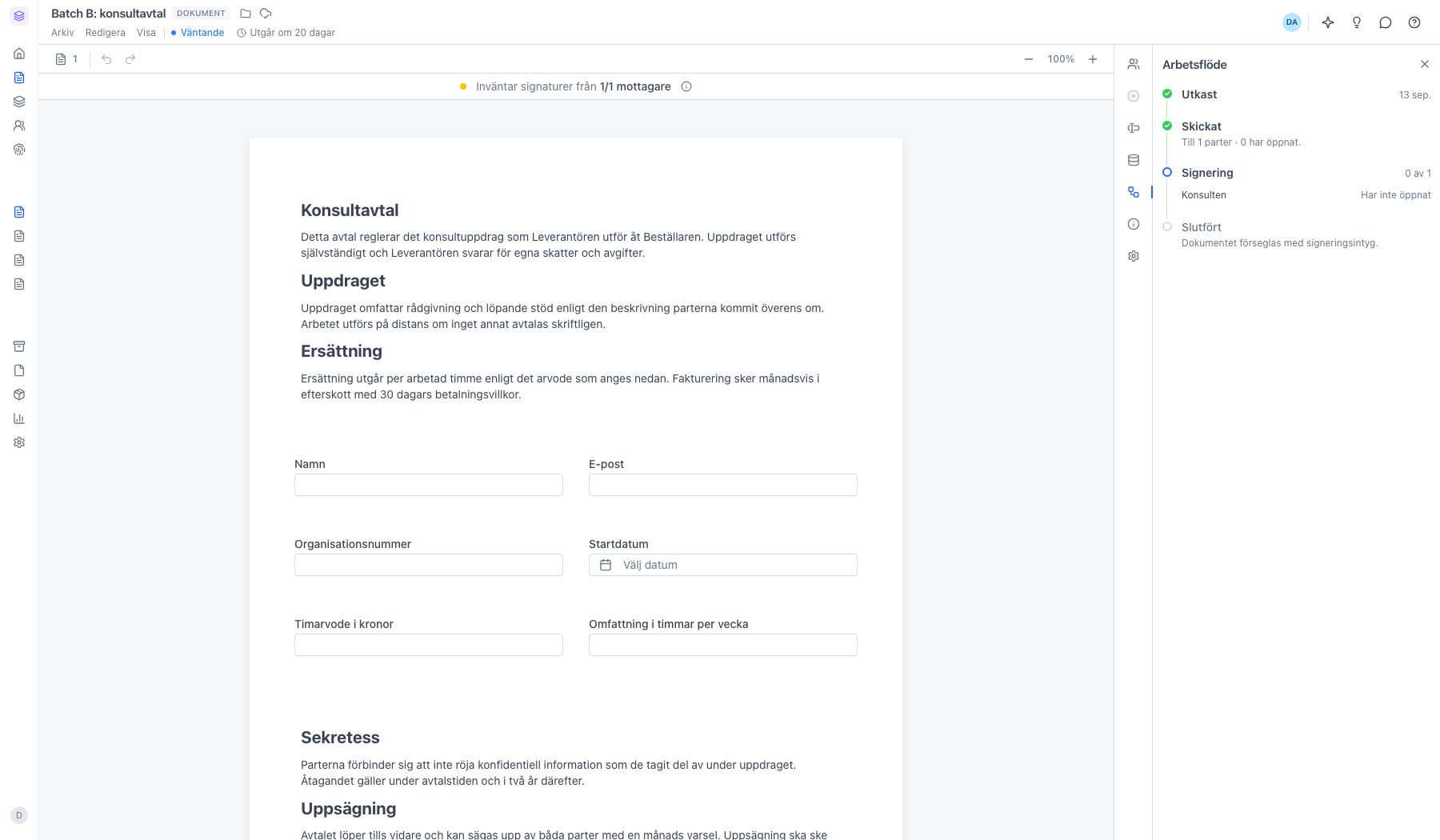Click the Timarvode i kronor field
Screen dimensions: 1440x840
(x=429, y=645)
